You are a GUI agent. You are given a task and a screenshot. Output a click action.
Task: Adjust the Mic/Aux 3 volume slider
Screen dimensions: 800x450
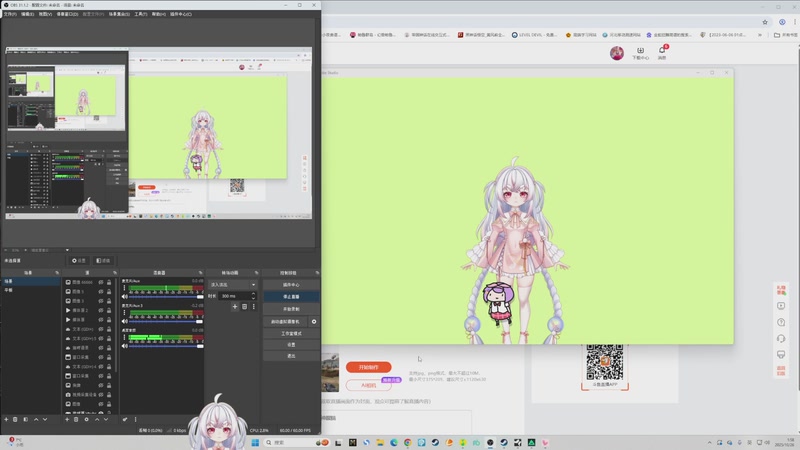pyautogui.click(x=166, y=321)
